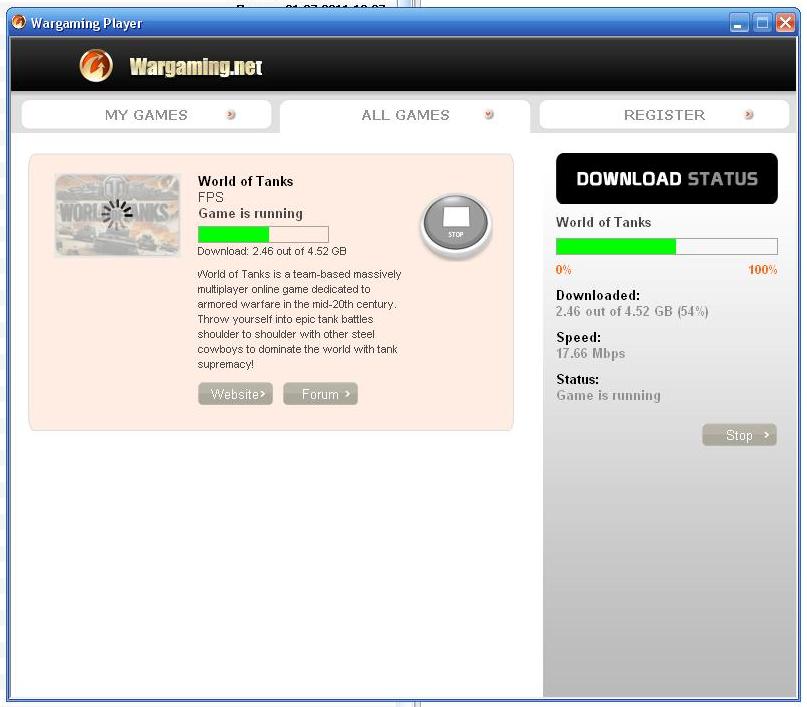Viewport: 807px width, 707px height.
Task: Click the arrow icon on REGISTER
Action: [x=749, y=114]
